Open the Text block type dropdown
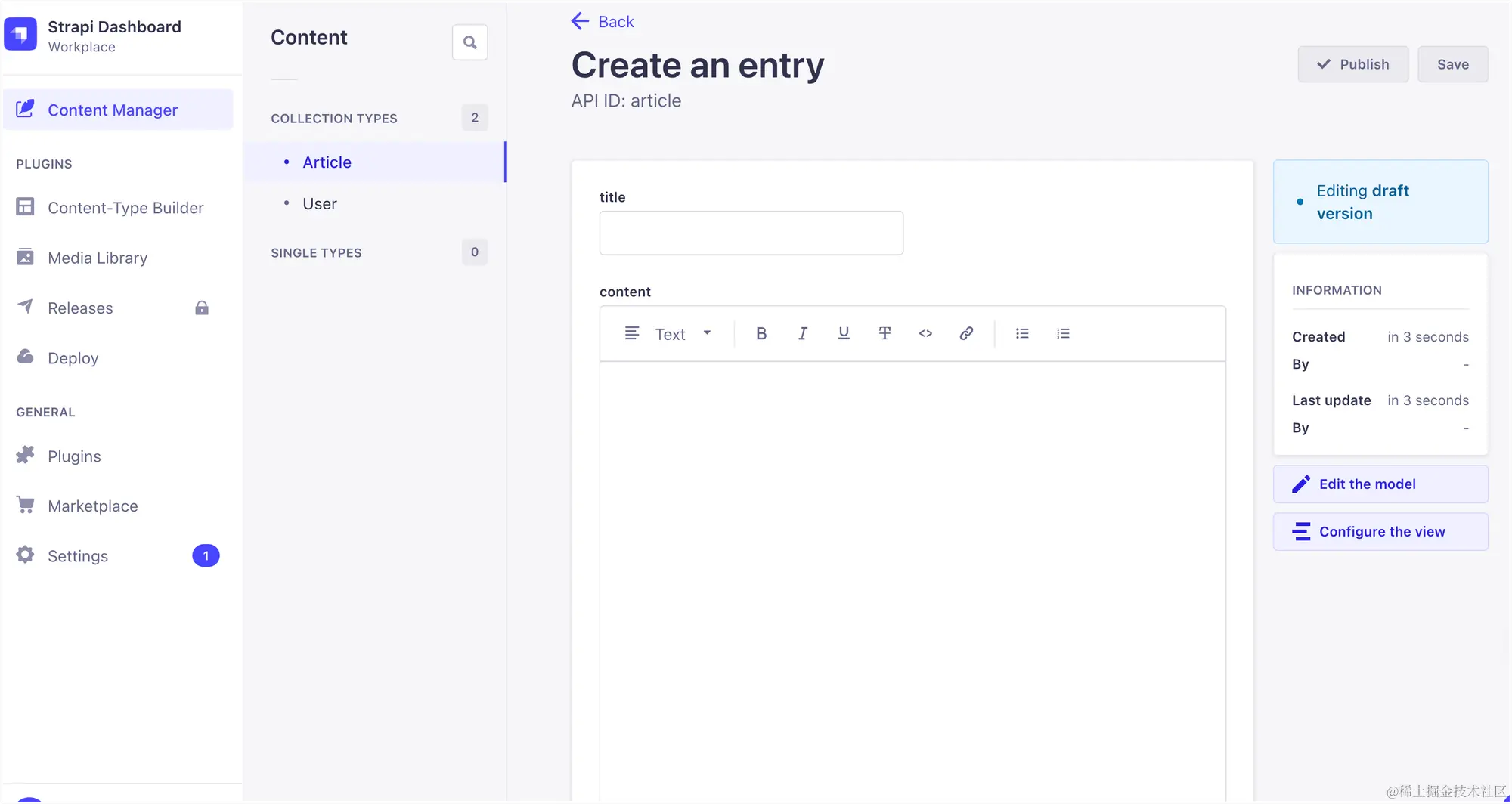The image size is (1512, 804). coord(668,333)
